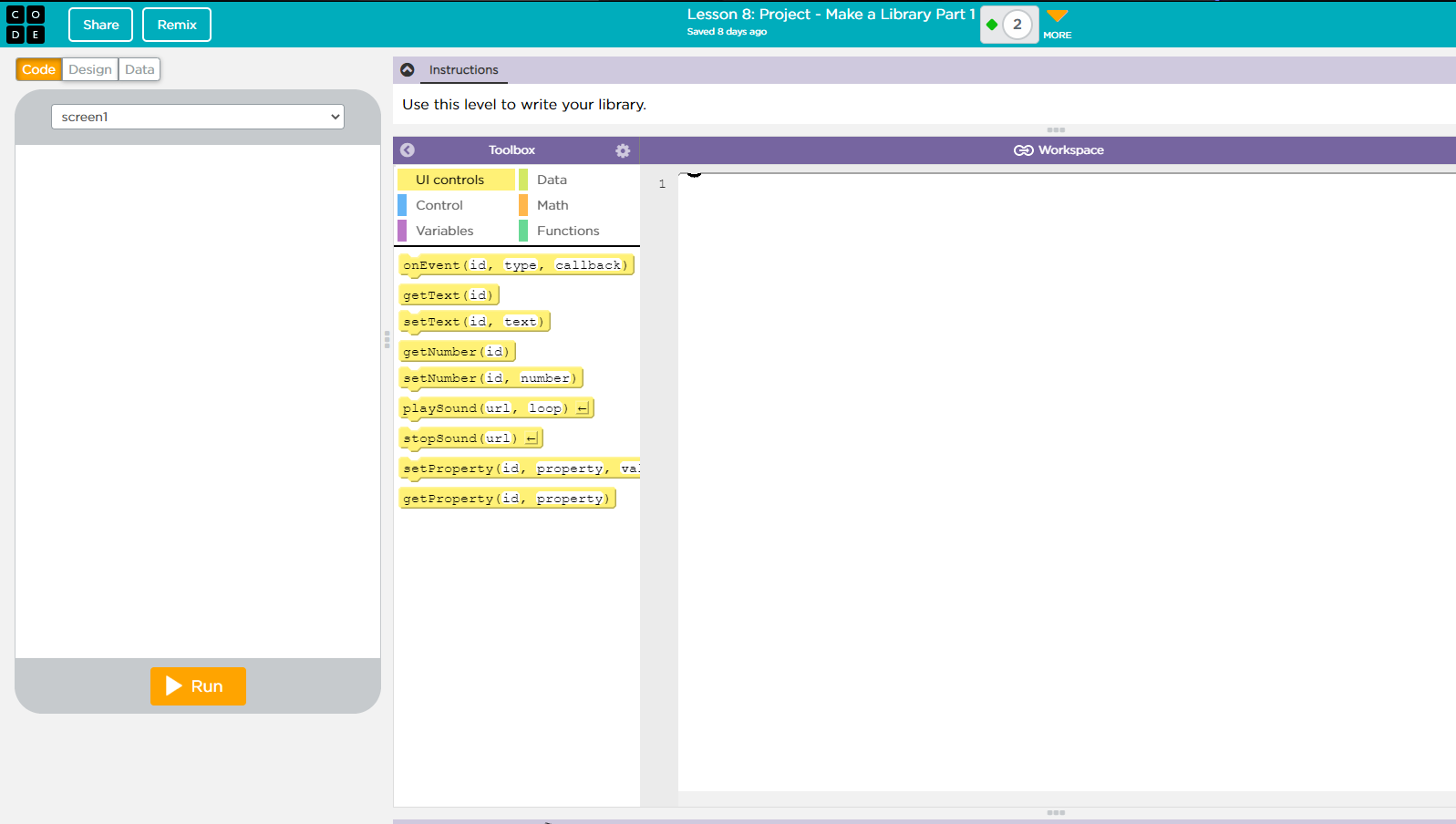This screenshot has width=1456, height=824.
Task: Run the app with the Run button
Action: pos(198,686)
